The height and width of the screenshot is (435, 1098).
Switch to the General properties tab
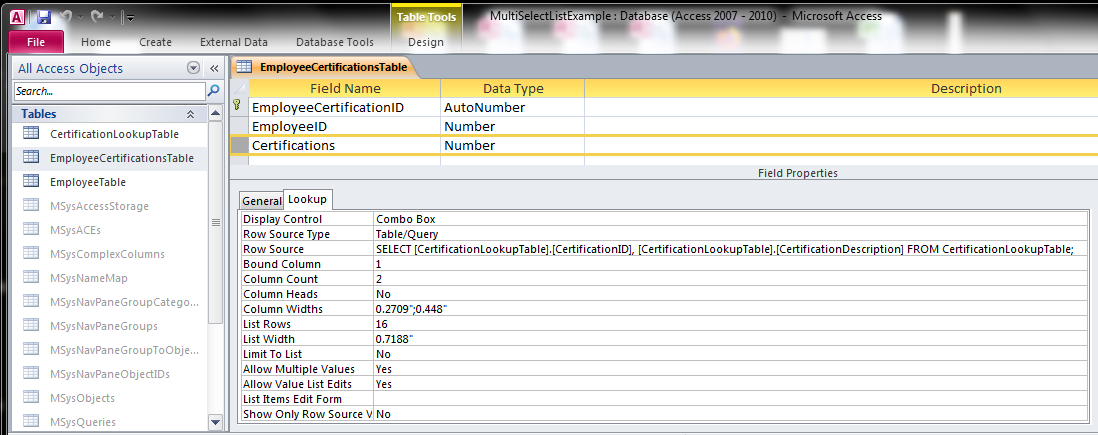click(x=261, y=201)
